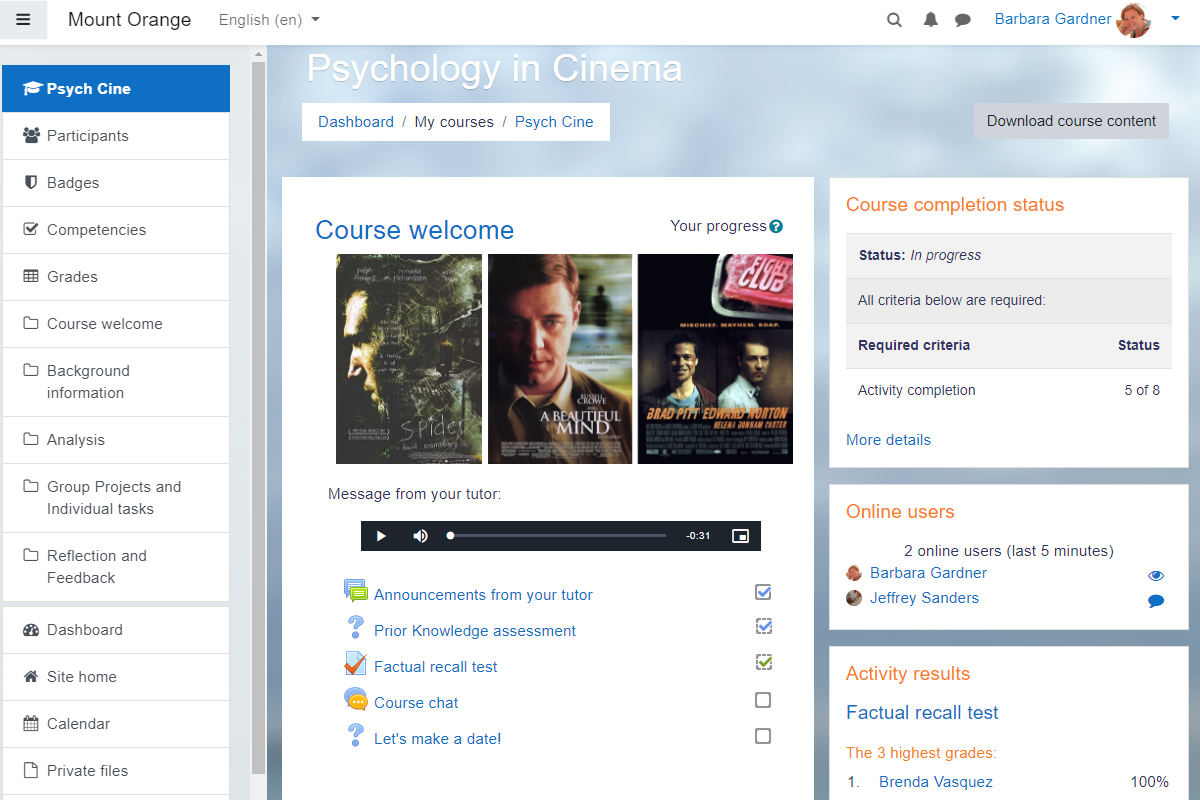Screen dimensions: 1200x800
Task: Open the Factual recall test activity link
Action: pos(436,667)
